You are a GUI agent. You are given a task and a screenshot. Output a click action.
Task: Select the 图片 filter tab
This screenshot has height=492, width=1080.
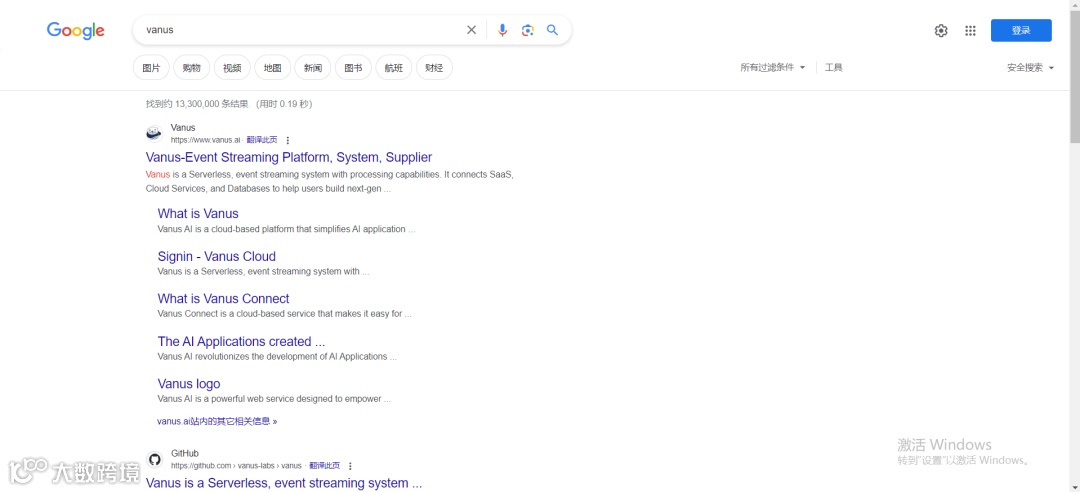coord(152,68)
